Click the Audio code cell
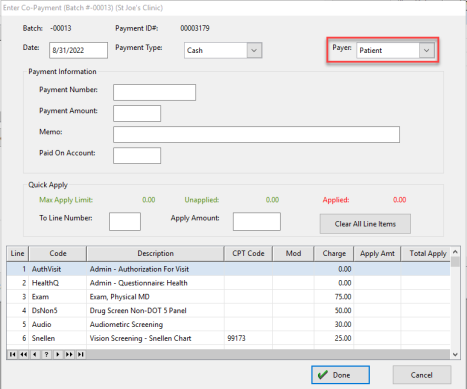Image resolution: width=467 pixels, height=389 pixels. [x=58, y=324]
